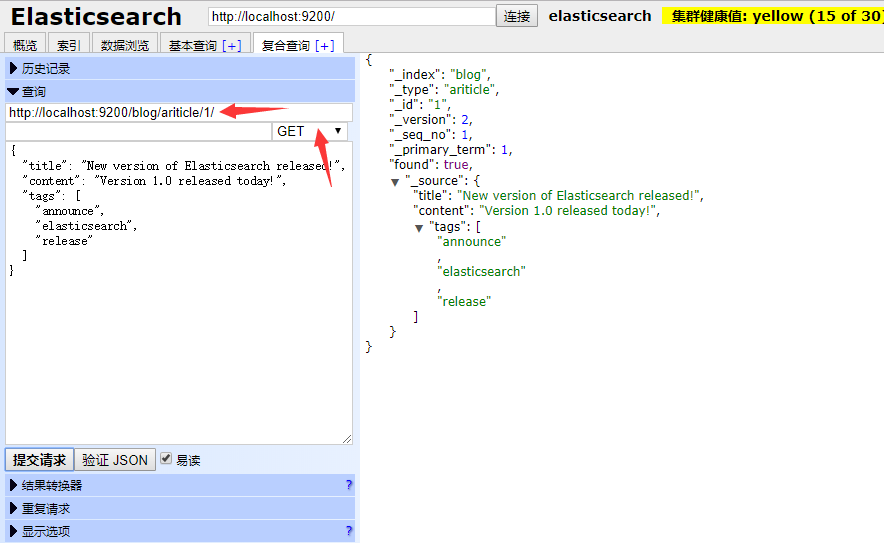Click the "_version": 2 result line
The height and width of the screenshot is (543, 884).
click(431, 120)
